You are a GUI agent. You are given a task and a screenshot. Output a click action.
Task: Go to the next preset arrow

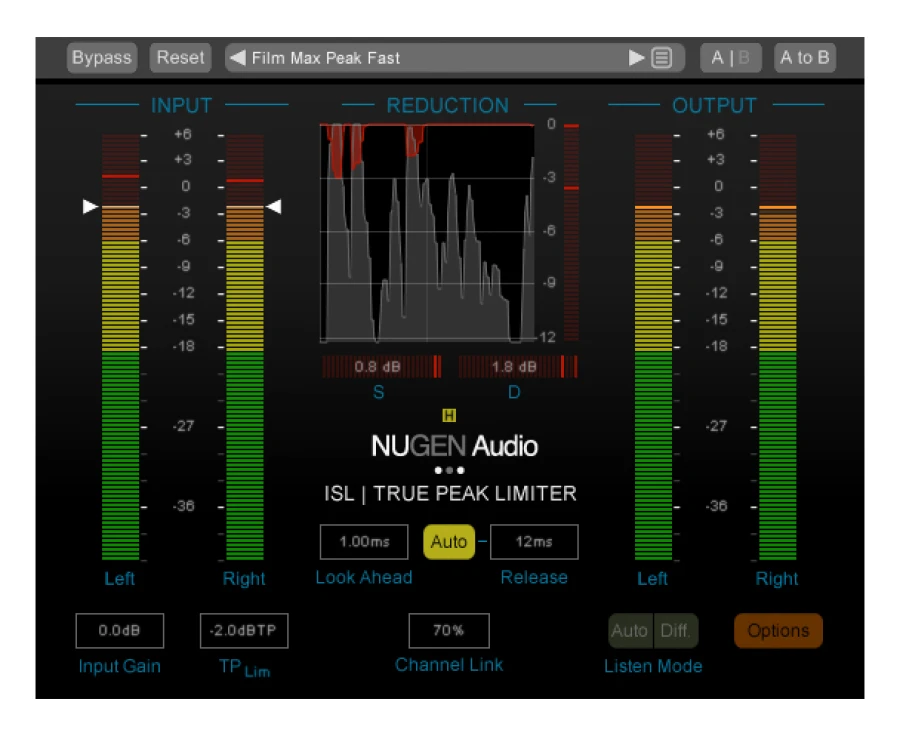pyautogui.click(x=636, y=57)
